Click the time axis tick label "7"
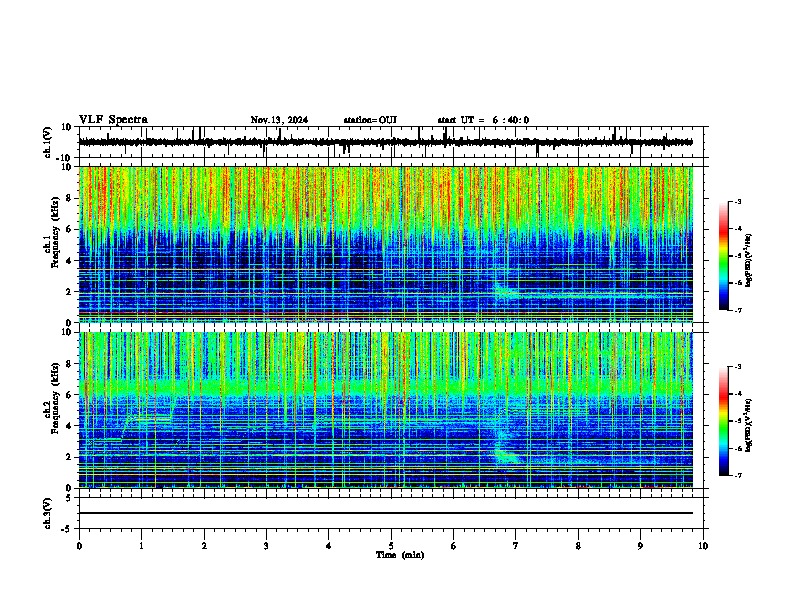This screenshot has height=612, width=792. tap(516, 546)
